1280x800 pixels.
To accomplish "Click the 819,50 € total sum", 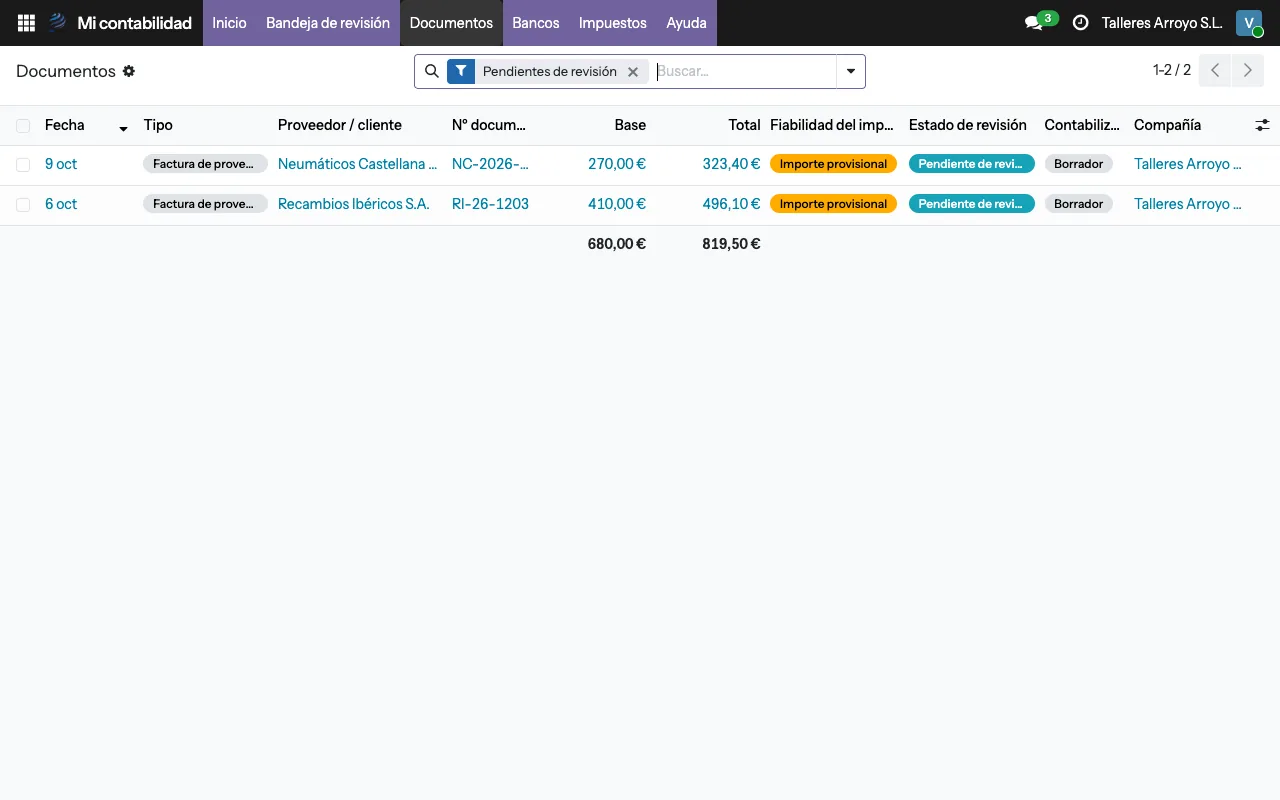I will pos(731,244).
